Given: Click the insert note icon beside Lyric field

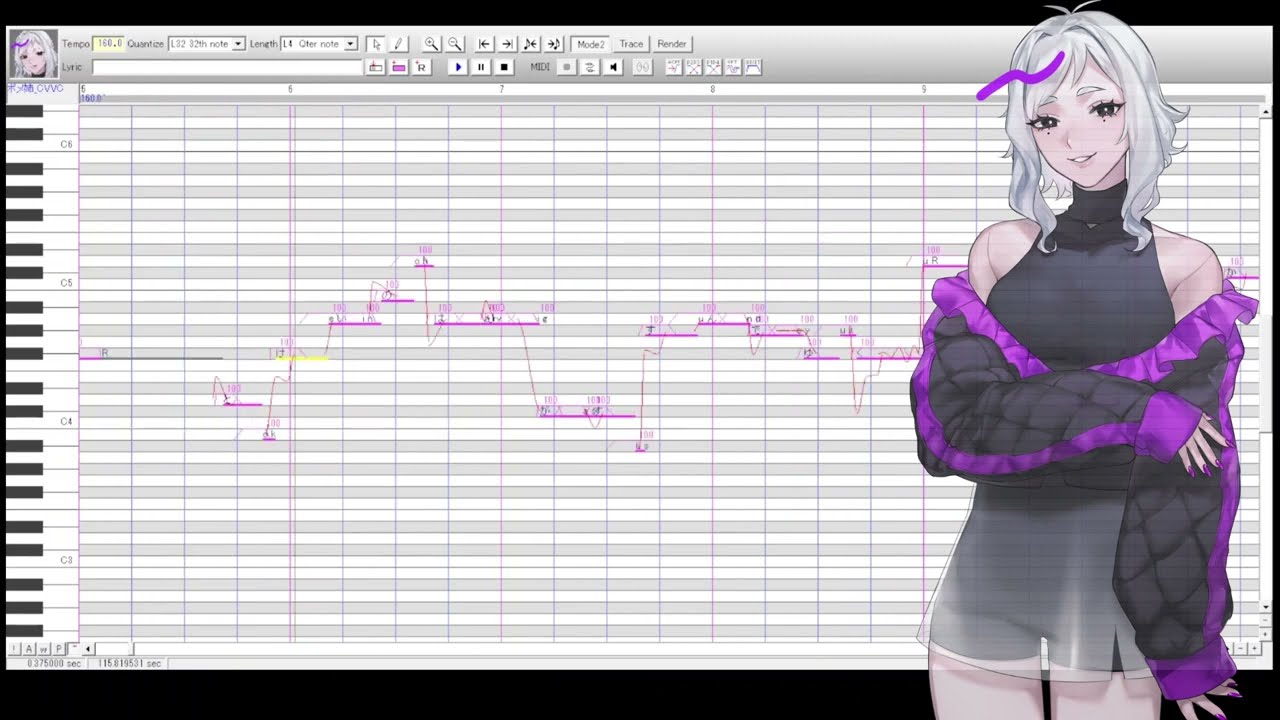Looking at the screenshot, I should tap(375, 67).
